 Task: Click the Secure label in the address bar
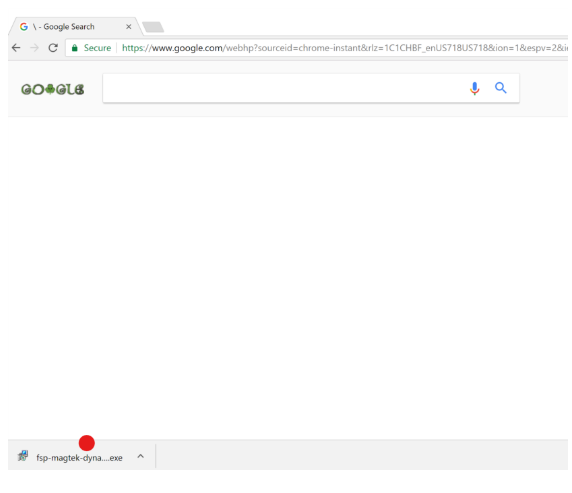click(97, 48)
